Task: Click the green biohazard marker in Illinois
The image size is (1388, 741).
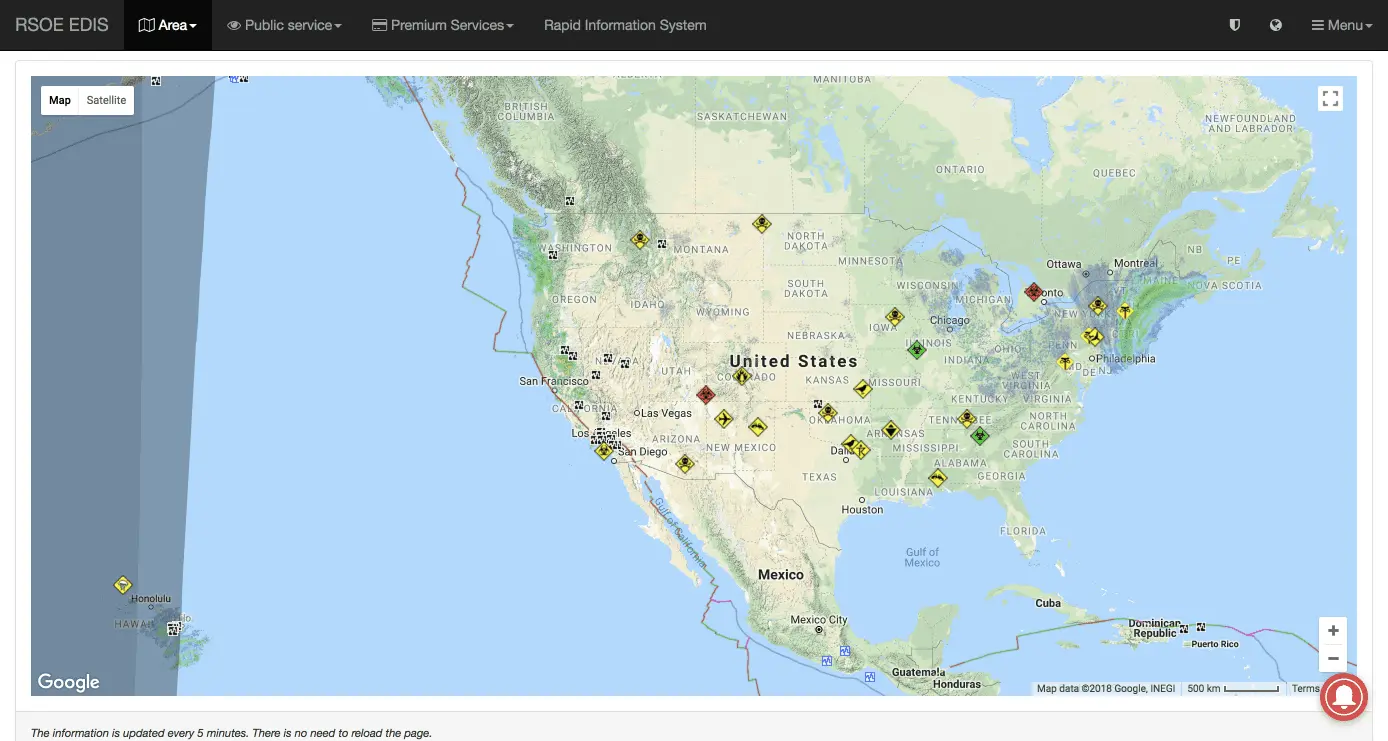Action: point(916,349)
